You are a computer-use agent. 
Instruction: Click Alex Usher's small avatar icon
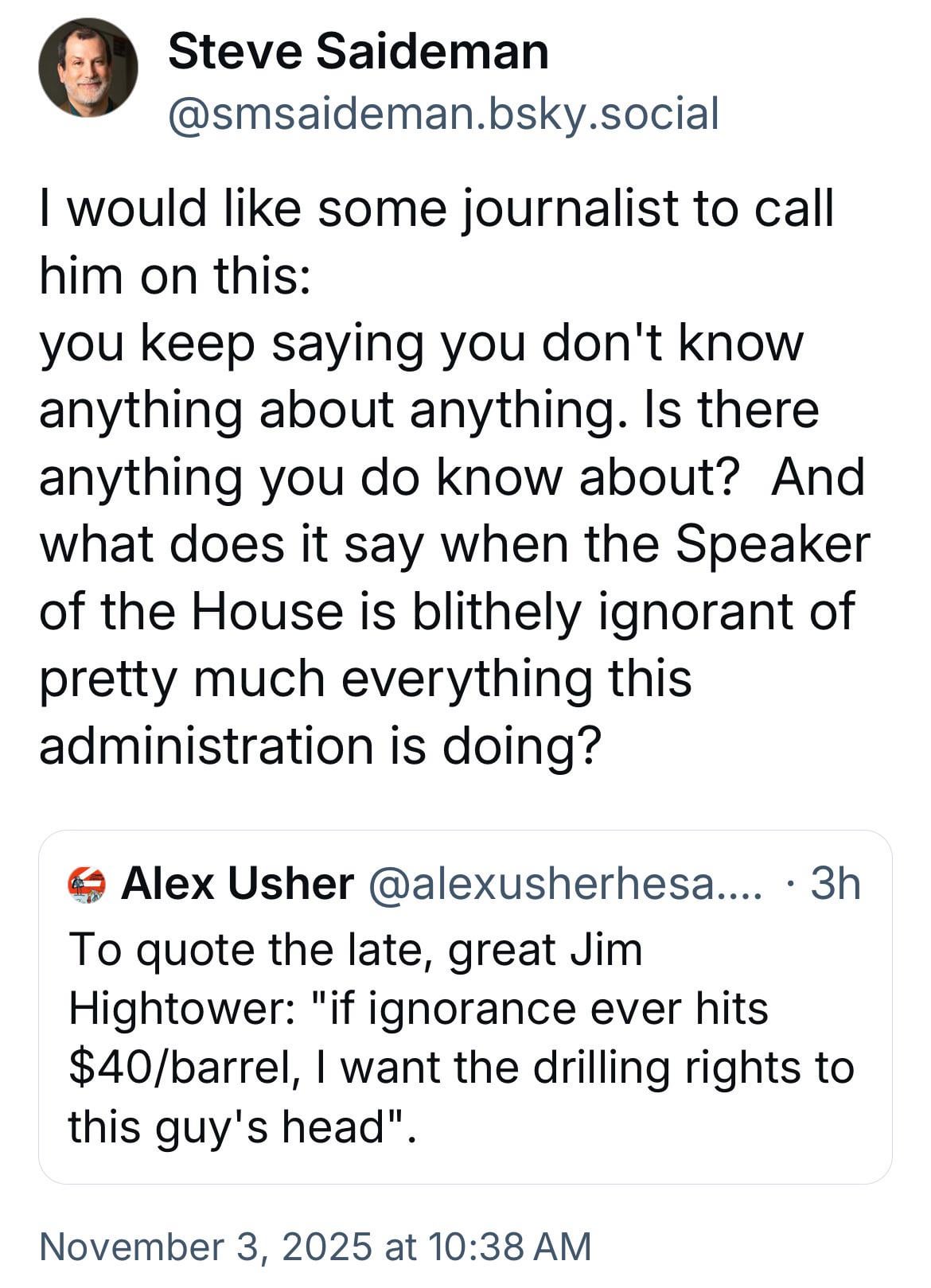[x=88, y=884]
